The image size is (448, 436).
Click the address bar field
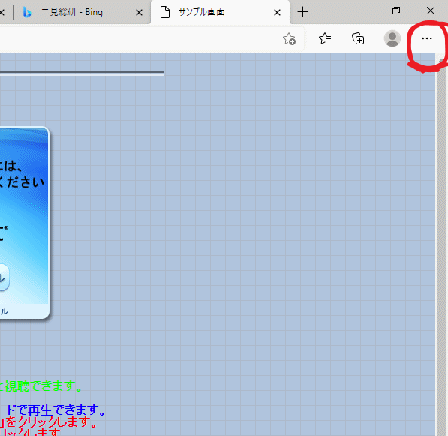pos(152,39)
